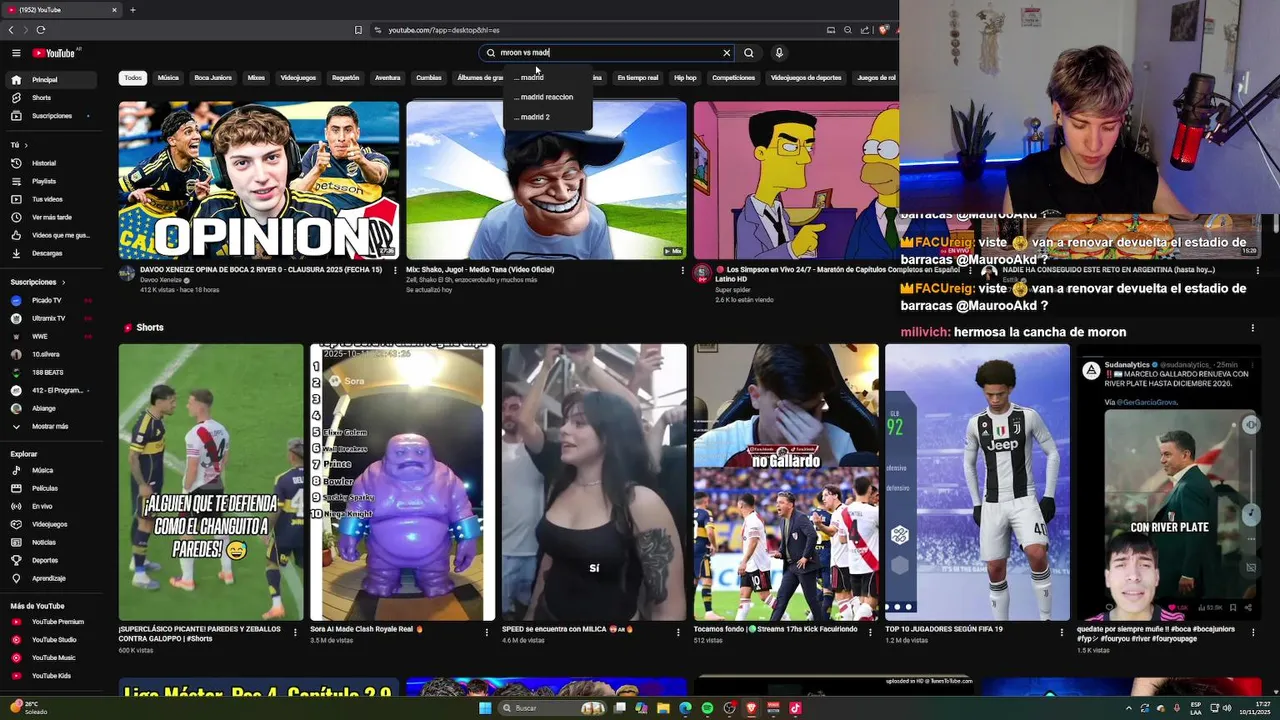Open Shorts in the sidebar
This screenshot has width=1280, height=720.
point(53,98)
